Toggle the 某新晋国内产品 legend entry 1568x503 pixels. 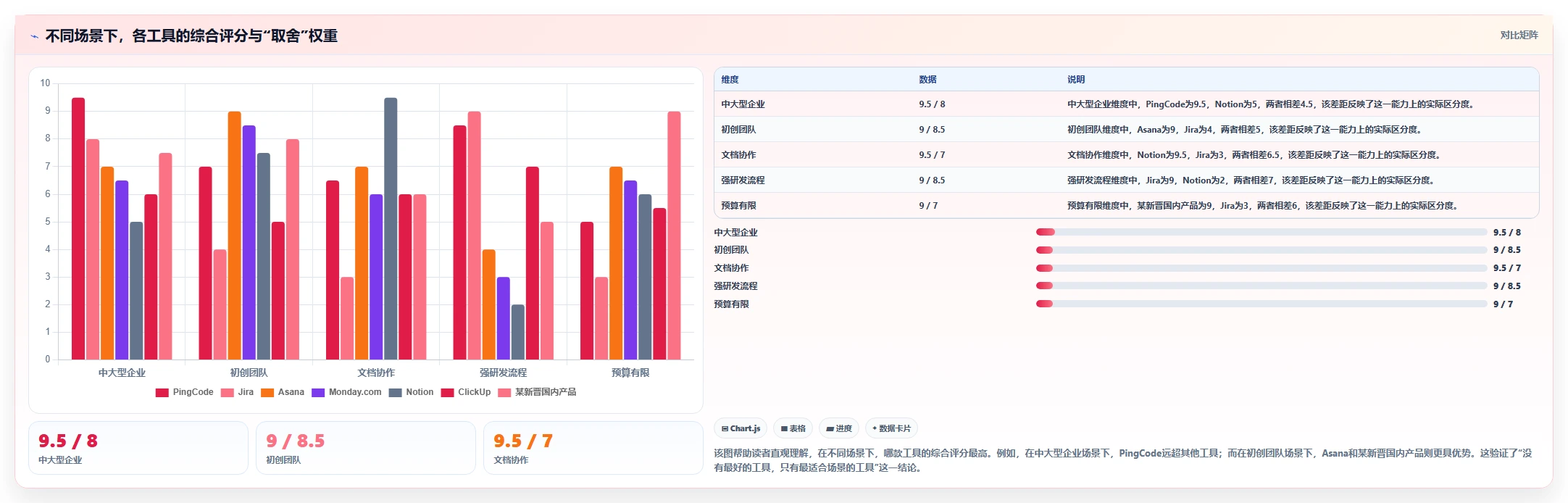click(x=537, y=392)
